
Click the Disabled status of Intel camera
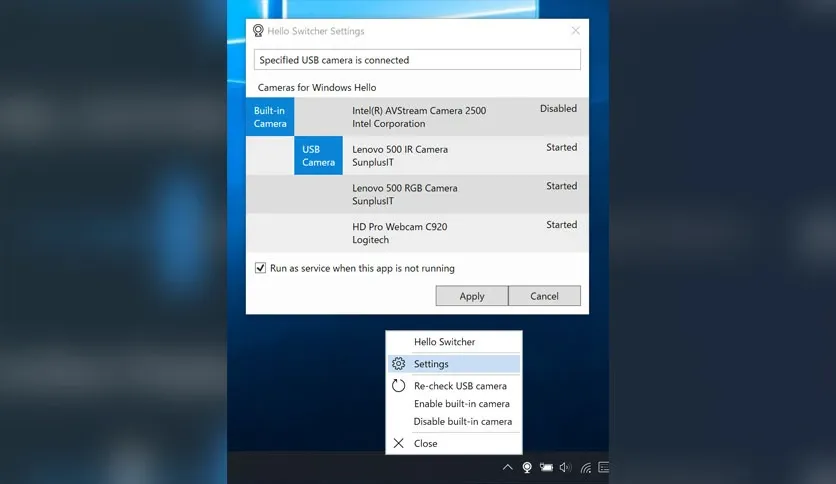click(558, 109)
